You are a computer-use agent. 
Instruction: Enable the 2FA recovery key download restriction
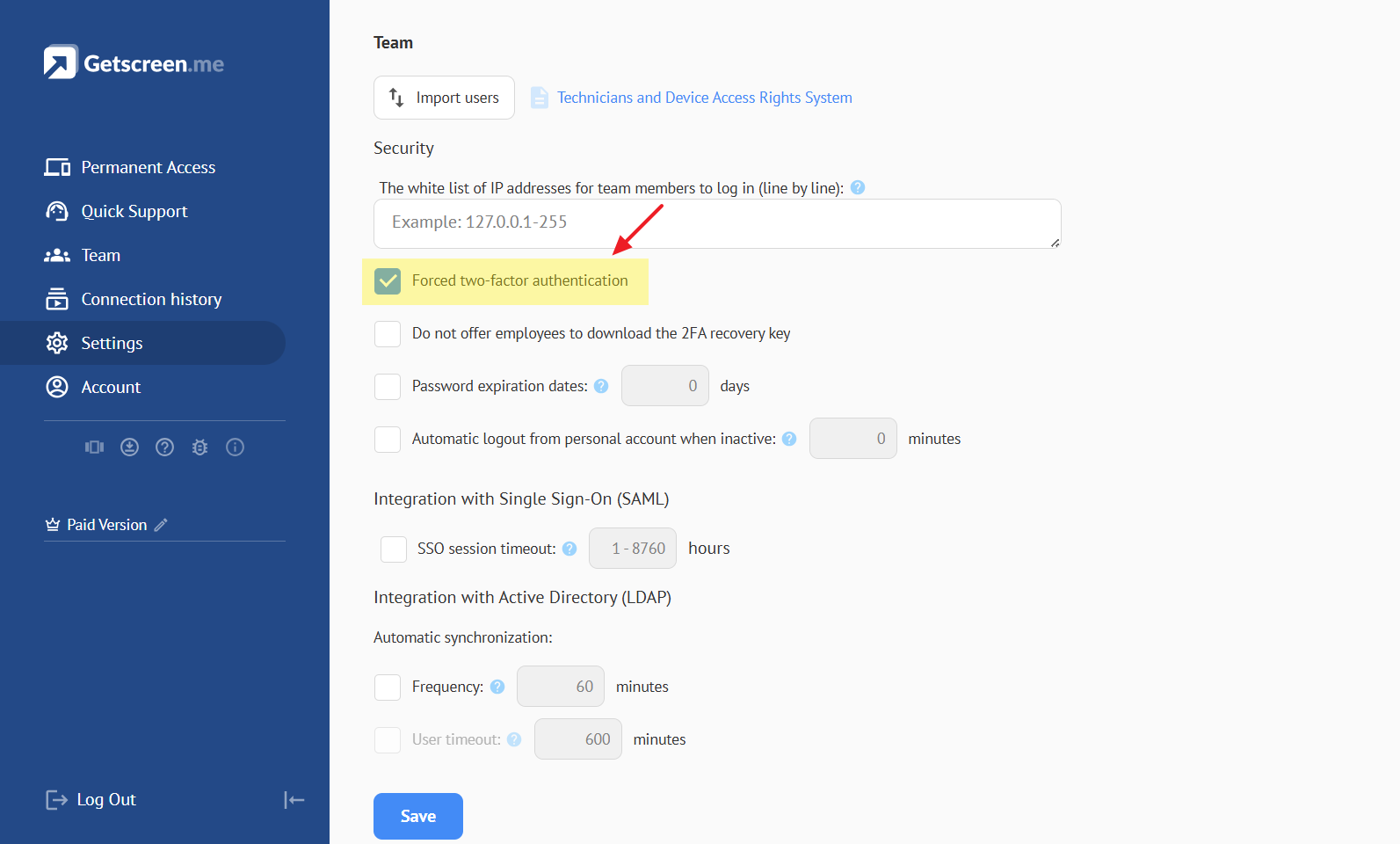coord(388,334)
